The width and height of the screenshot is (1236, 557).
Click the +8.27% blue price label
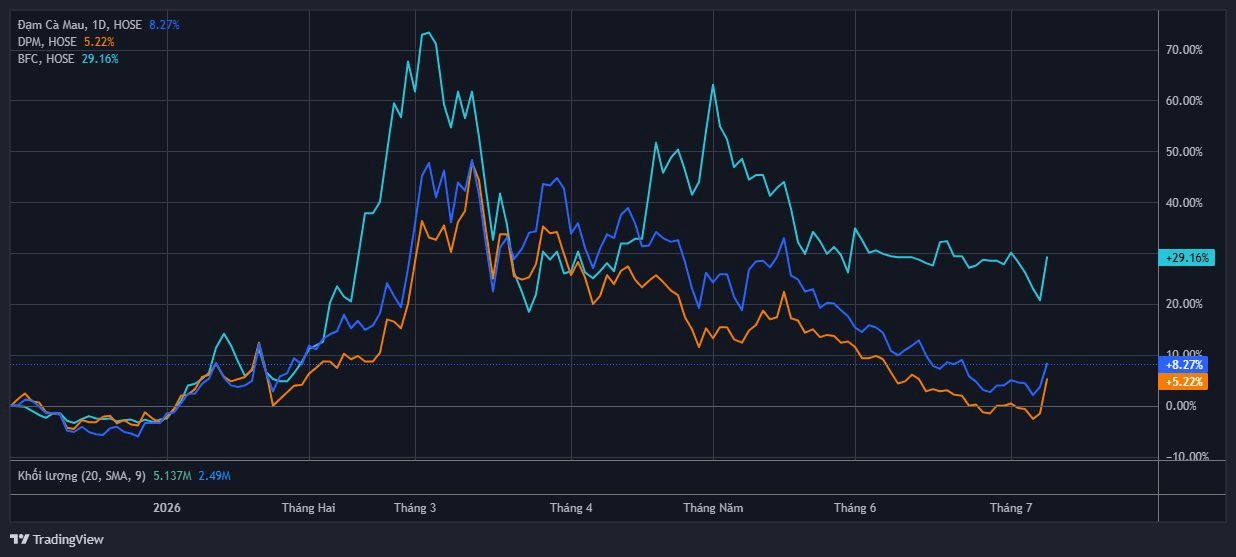[x=1184, y=365]
